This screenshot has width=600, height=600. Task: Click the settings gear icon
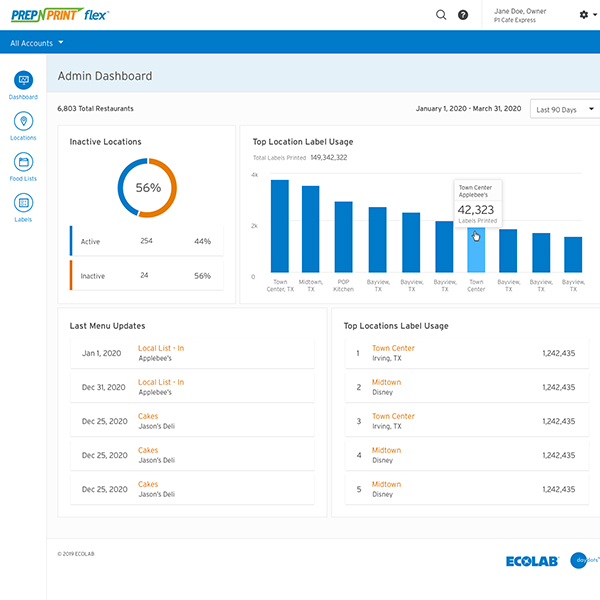tap(584, 15)
